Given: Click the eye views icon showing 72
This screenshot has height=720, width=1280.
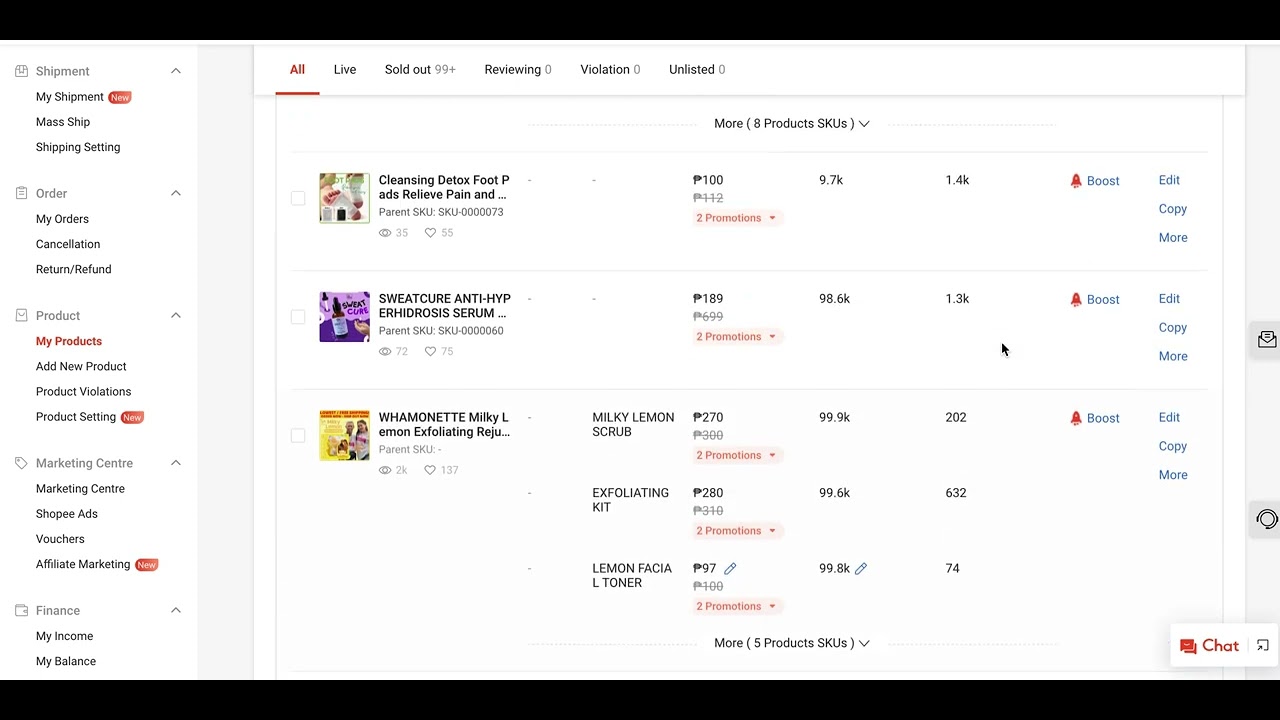Looking at the screenshot, I should click(385, 351).
